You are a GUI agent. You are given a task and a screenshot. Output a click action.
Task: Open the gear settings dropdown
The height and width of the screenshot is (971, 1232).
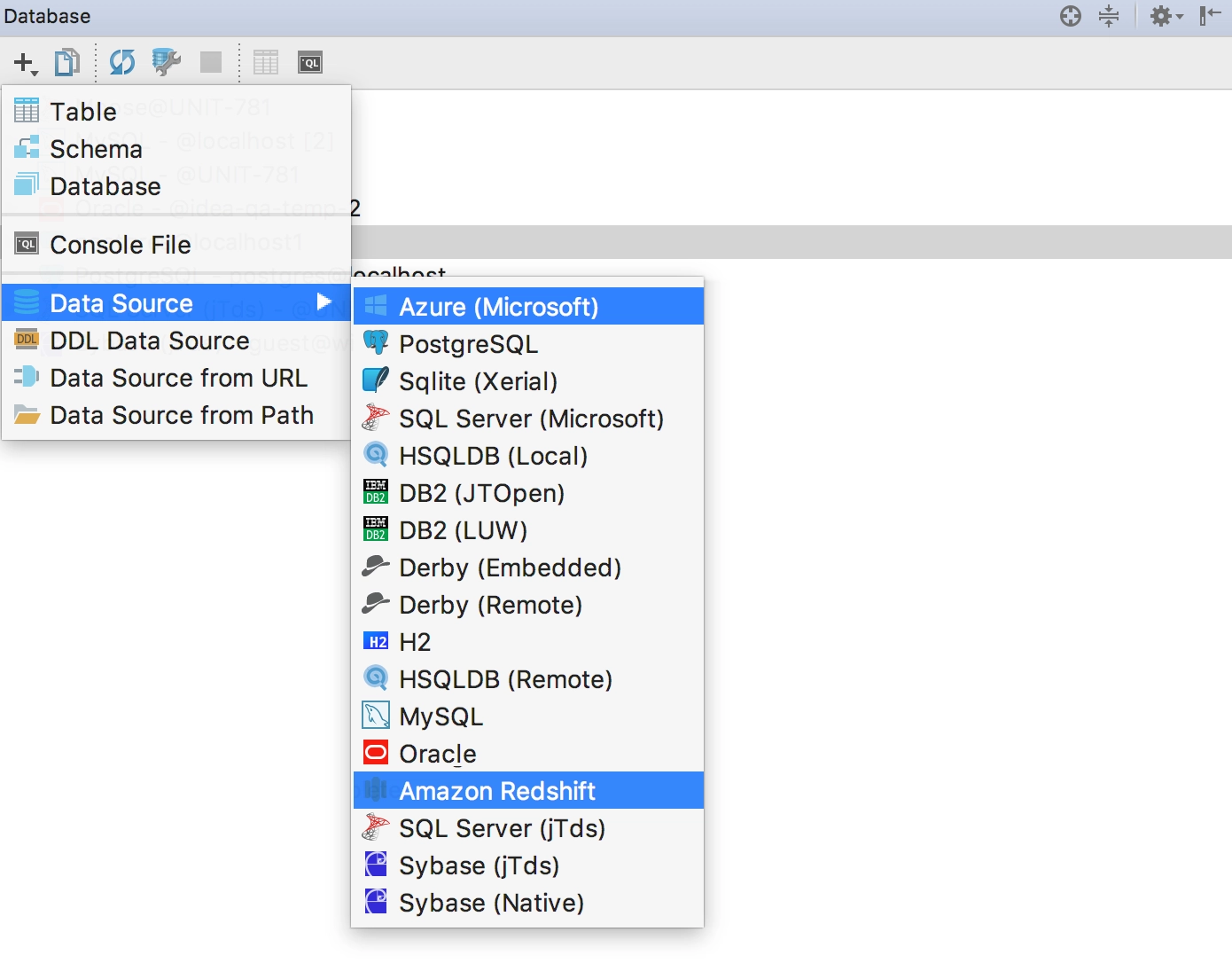click(1166, 16)
